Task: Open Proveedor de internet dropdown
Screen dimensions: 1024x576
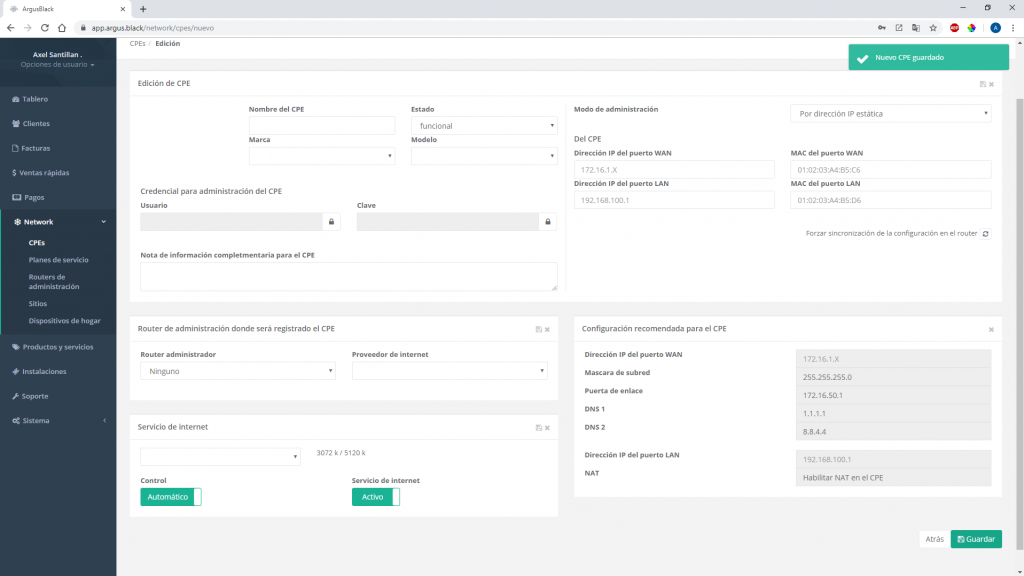Action: tap(449, 371)
